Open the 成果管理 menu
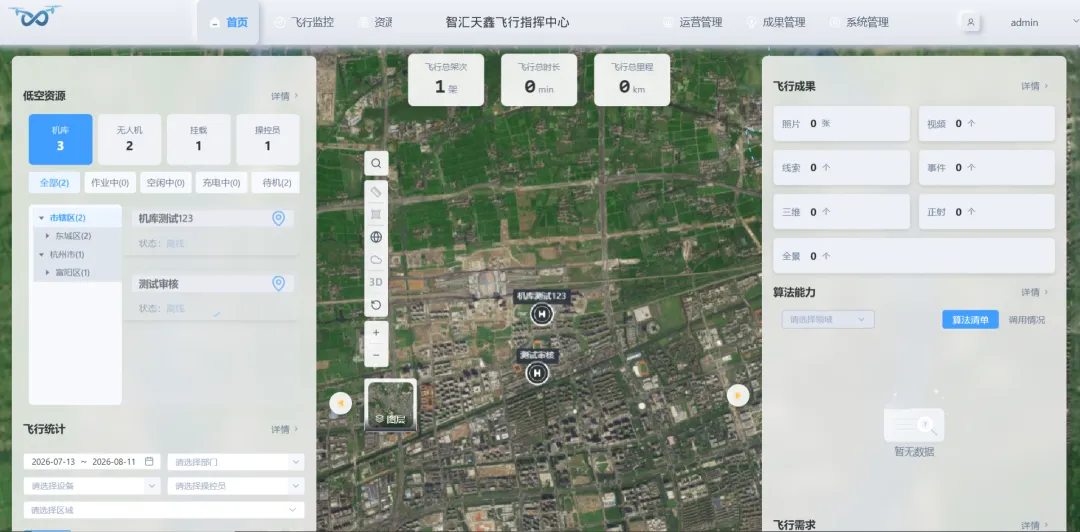 click(x=776, y=22)
